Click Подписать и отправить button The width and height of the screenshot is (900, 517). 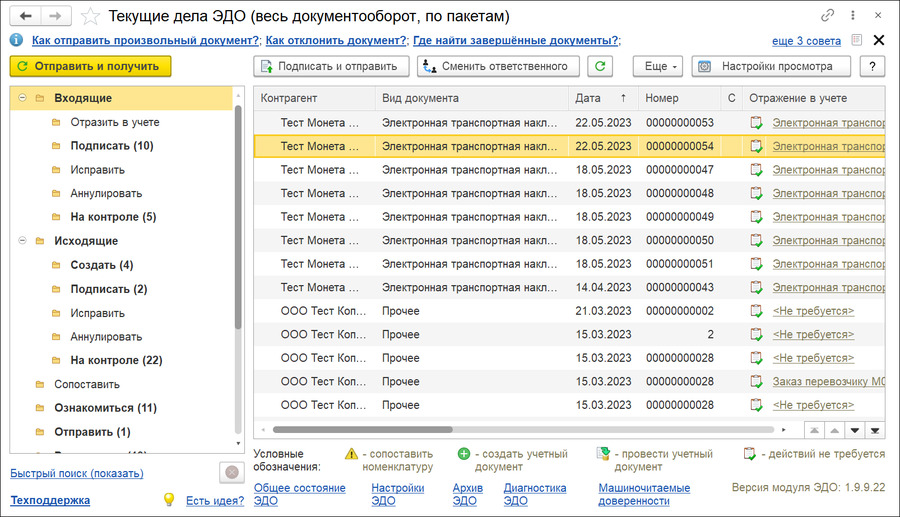(x=331, y=66)
